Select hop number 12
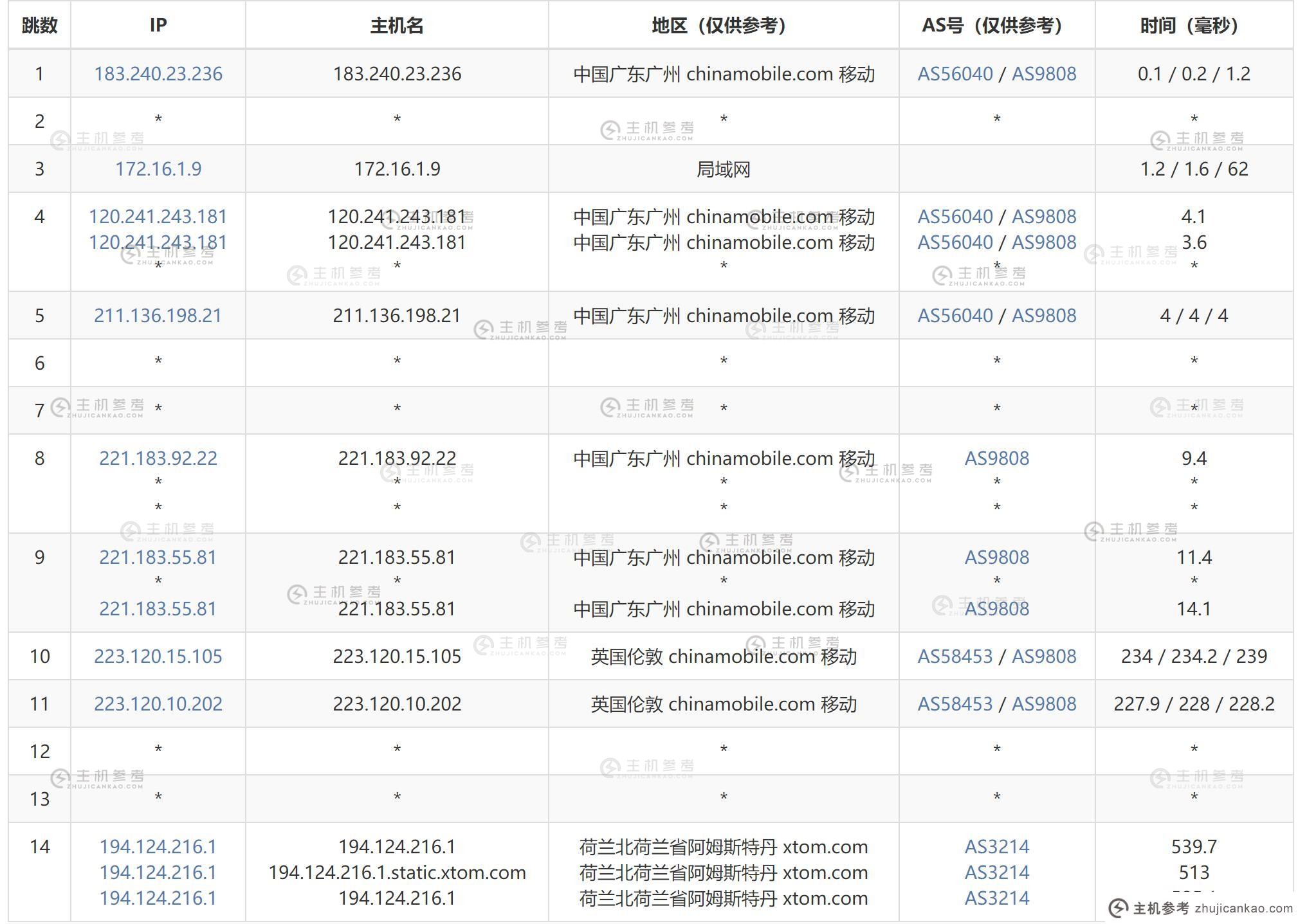Viewport: 1298px width, 924px height. click(40, 752)
